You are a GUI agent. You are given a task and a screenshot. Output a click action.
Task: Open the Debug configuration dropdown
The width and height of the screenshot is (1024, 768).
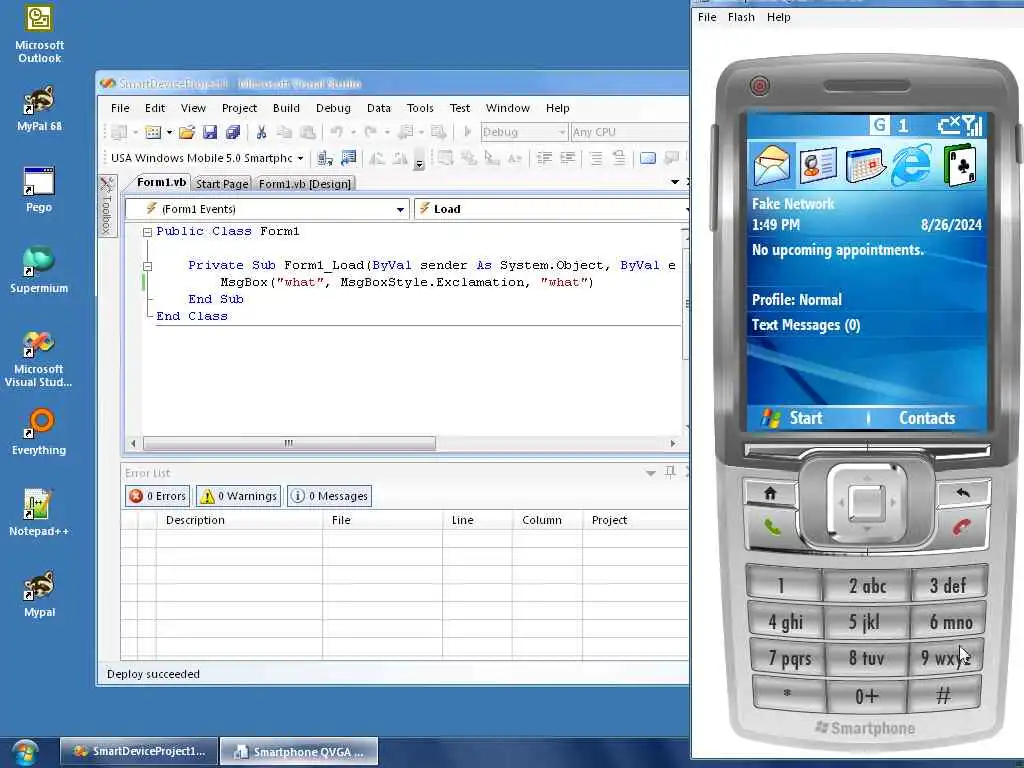click(524, 133)
